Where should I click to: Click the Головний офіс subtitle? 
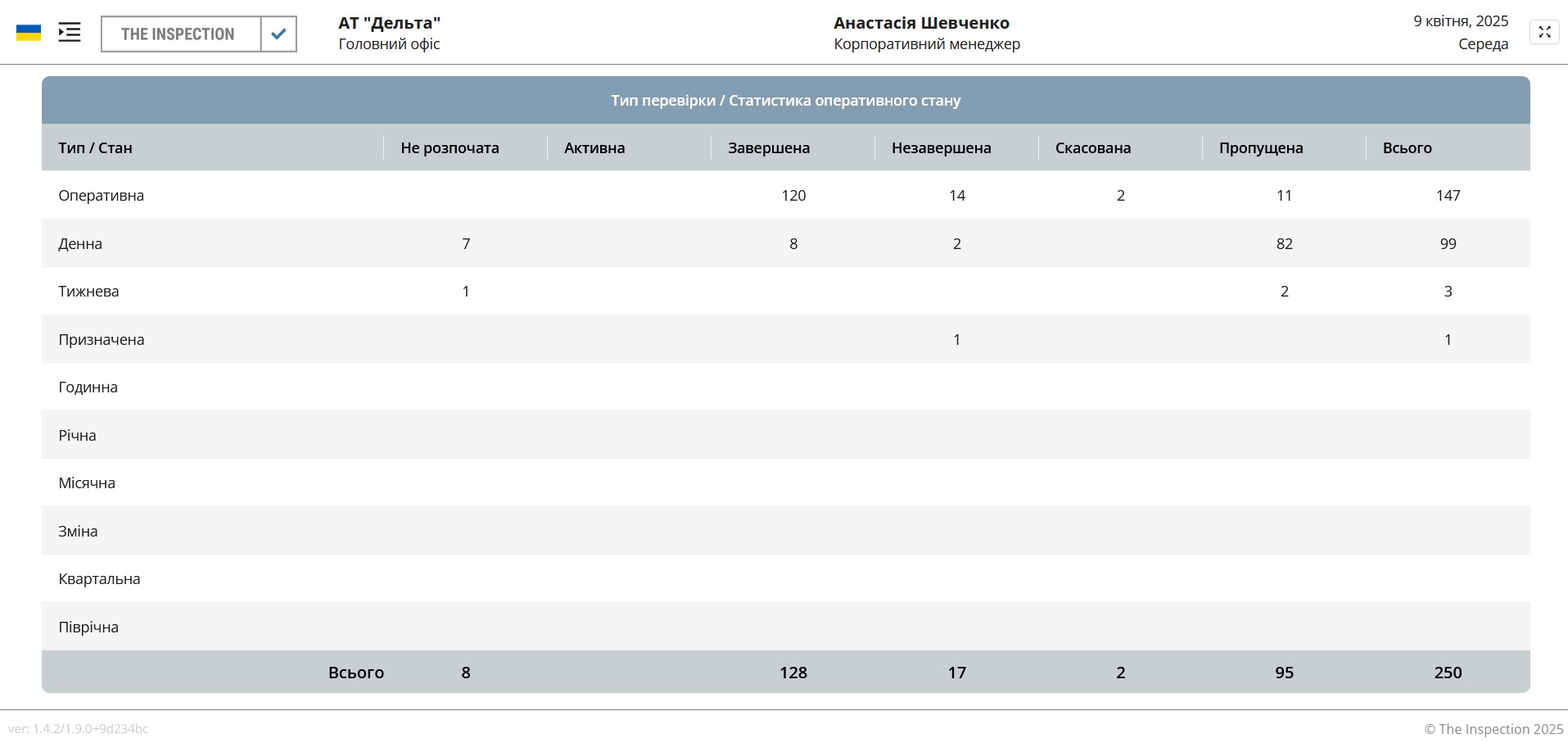click(387, 44)
